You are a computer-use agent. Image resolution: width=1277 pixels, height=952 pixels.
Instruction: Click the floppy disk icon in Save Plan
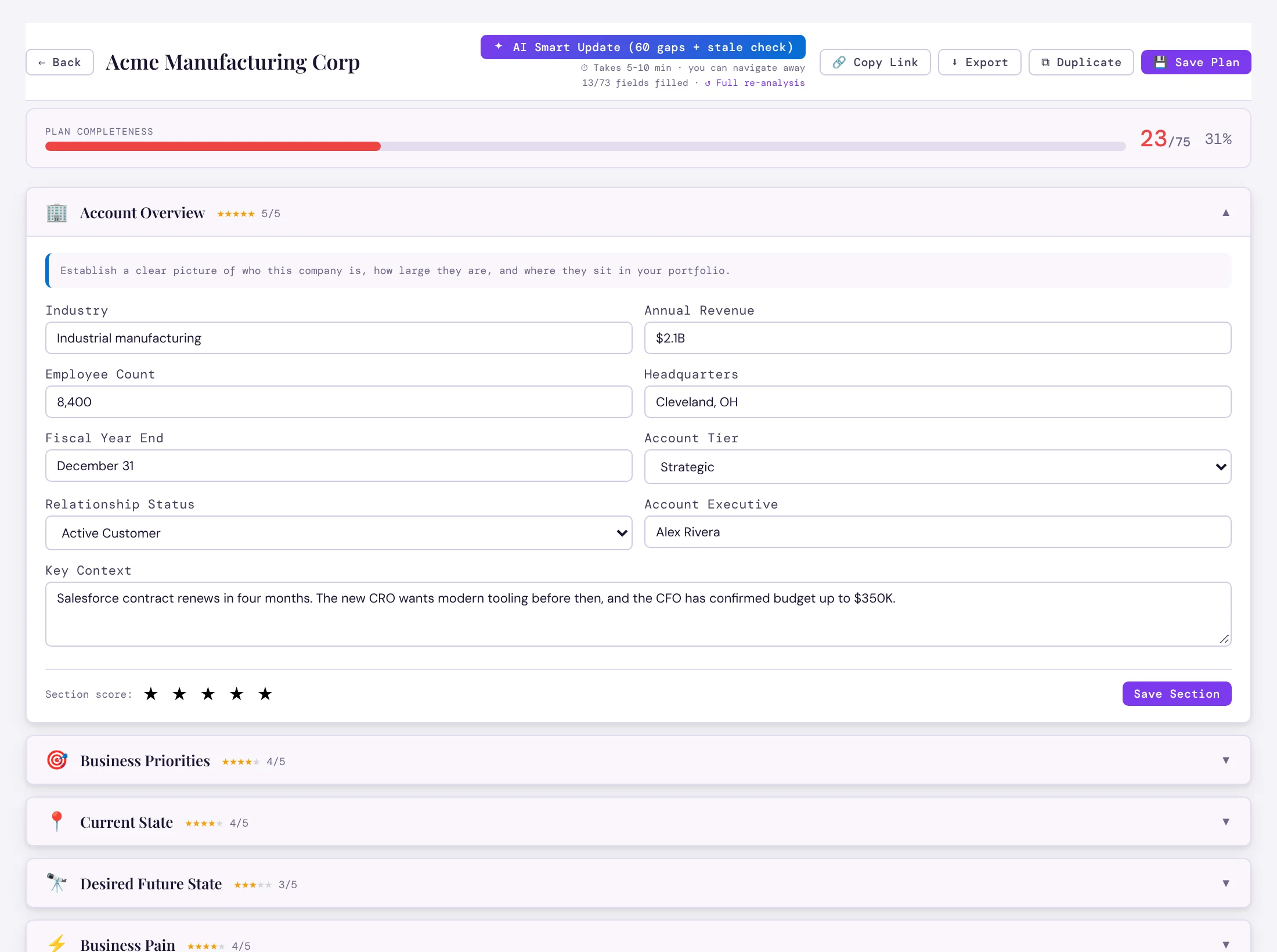(1160, 62)
